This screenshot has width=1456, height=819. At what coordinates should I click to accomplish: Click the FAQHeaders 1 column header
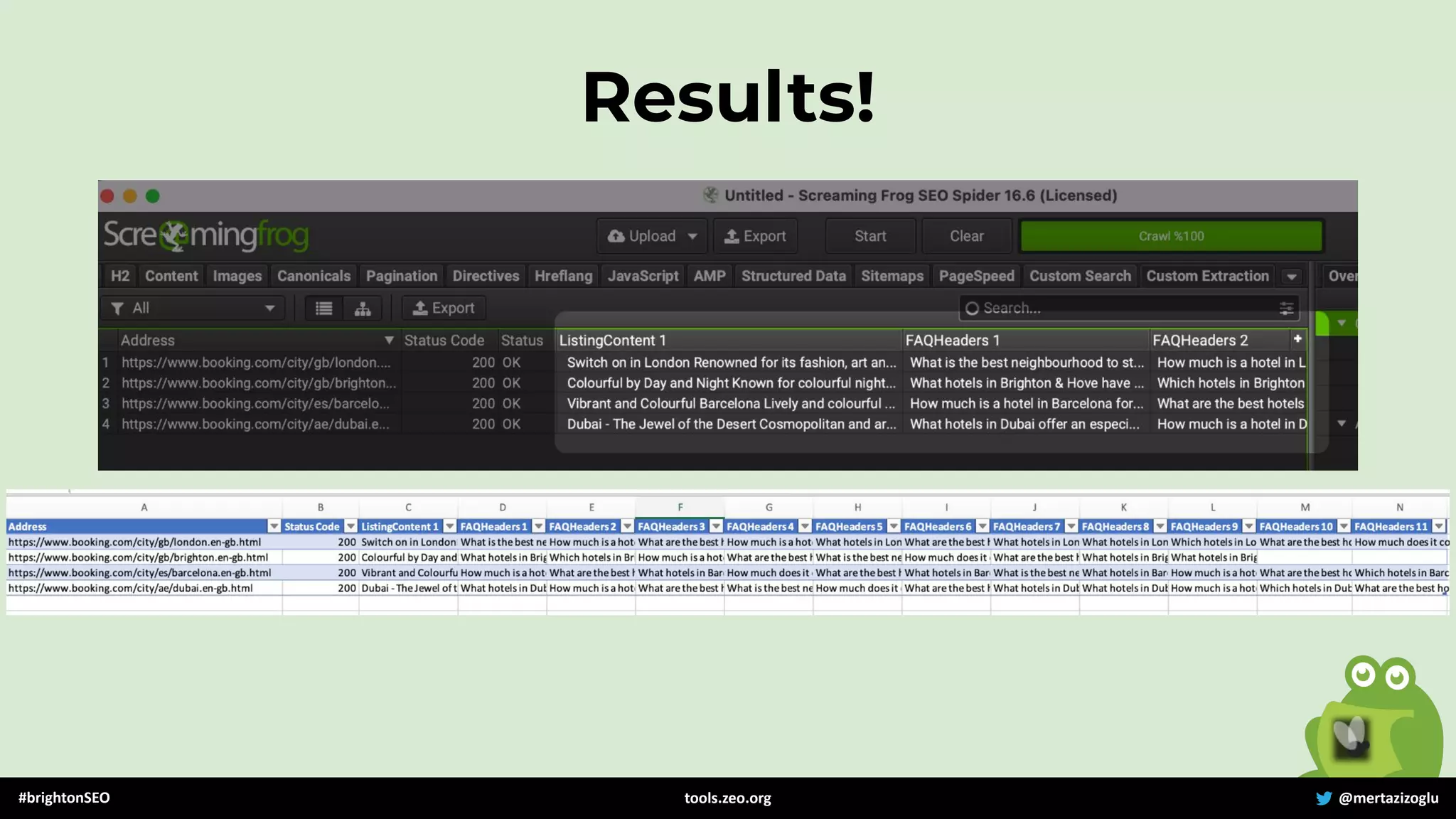pyautogui.click(x=1025, y=341)
